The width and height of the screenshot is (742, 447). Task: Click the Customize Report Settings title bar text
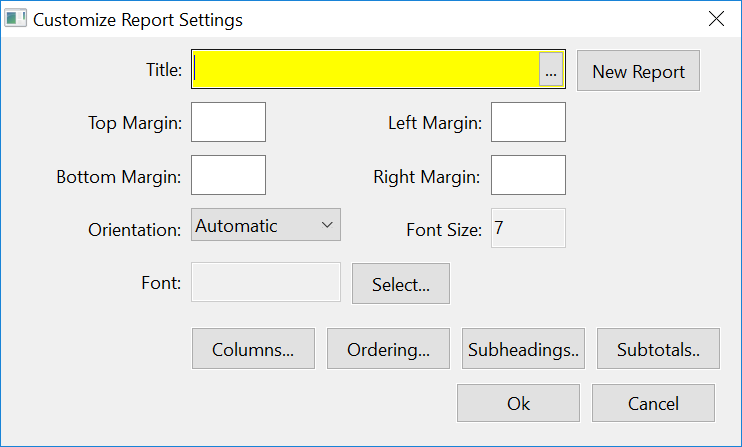[x=138, y=19]
